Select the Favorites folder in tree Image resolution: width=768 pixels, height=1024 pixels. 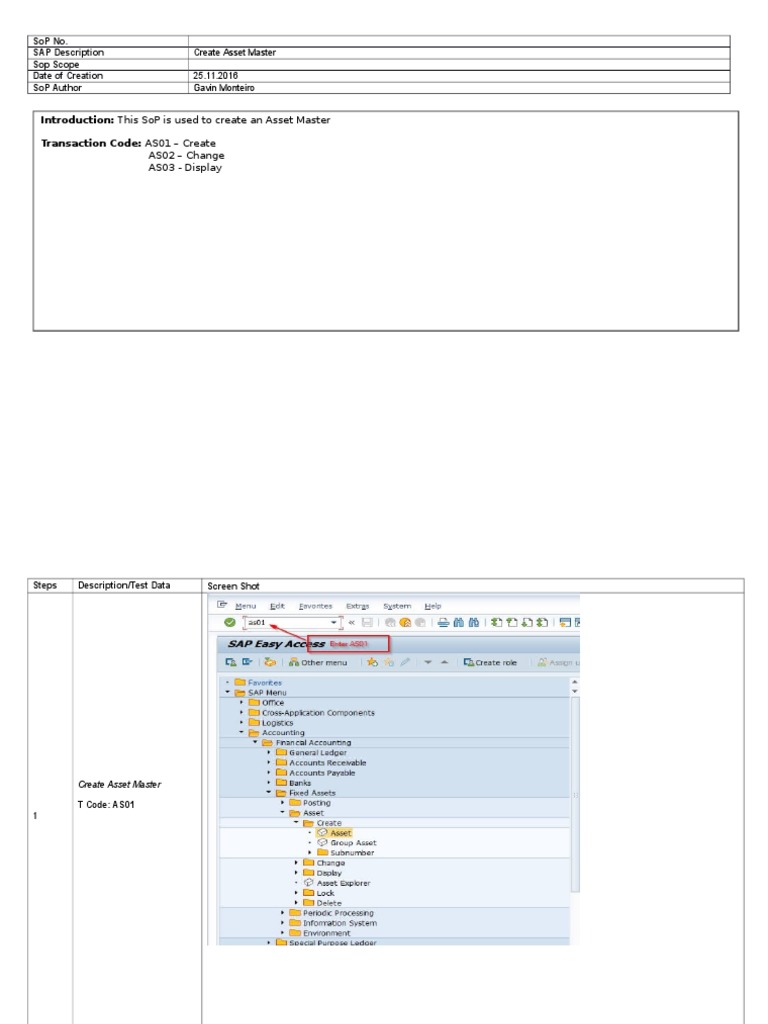tap(258, 682)
